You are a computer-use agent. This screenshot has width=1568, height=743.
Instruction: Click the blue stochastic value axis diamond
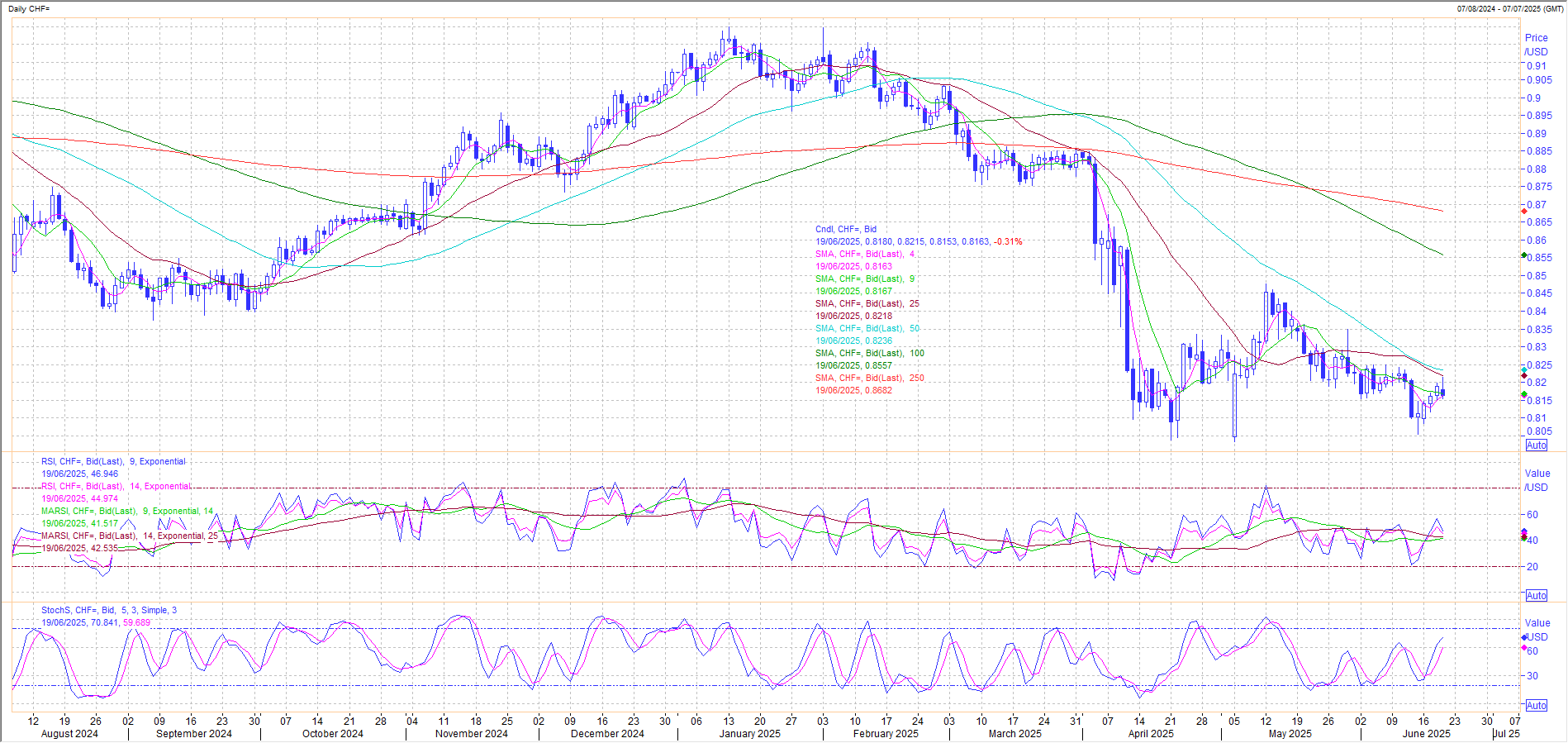click(x=1524, y=637)
